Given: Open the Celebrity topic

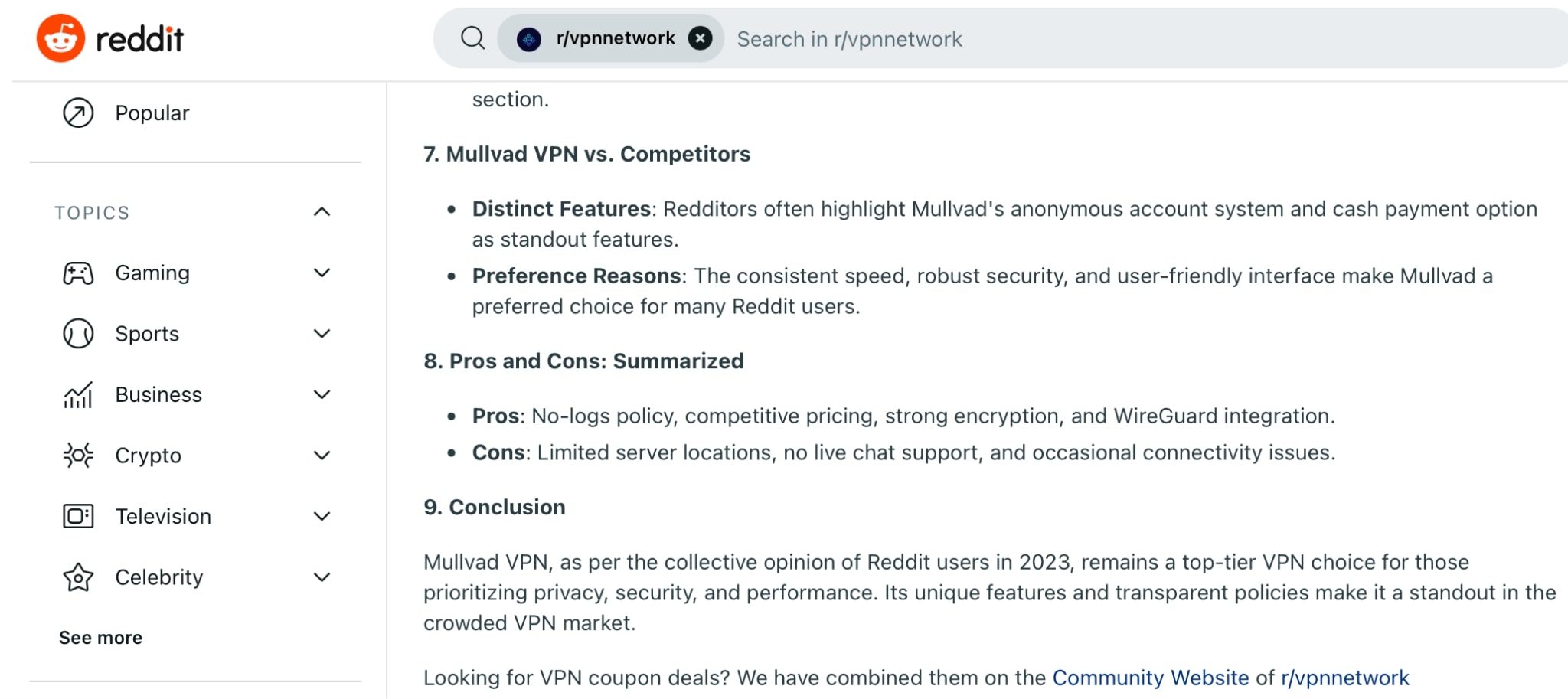Looking at the screenshot, I should point(159,577).
